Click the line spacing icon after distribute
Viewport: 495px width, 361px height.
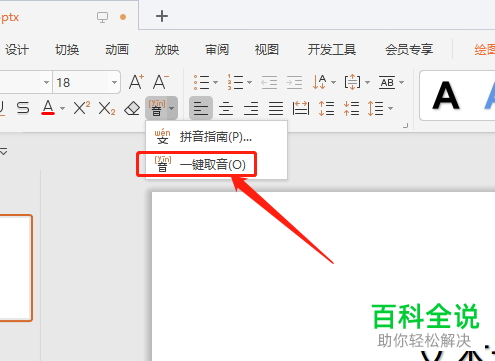click(326, 108)
